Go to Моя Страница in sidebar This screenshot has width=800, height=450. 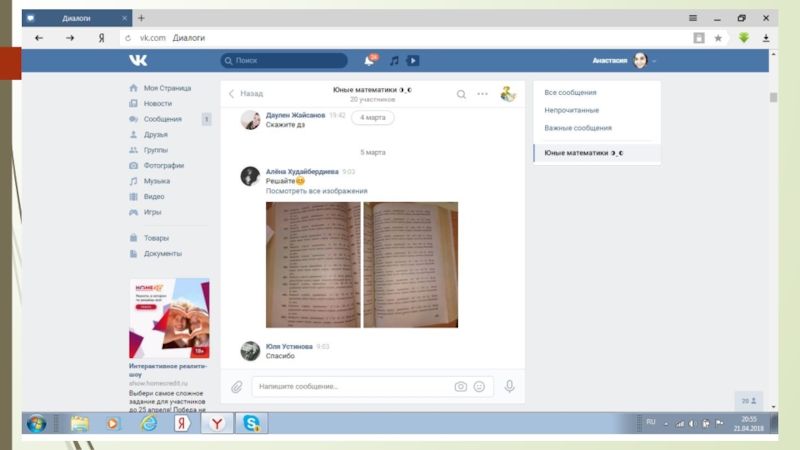(x=166, y=88)
